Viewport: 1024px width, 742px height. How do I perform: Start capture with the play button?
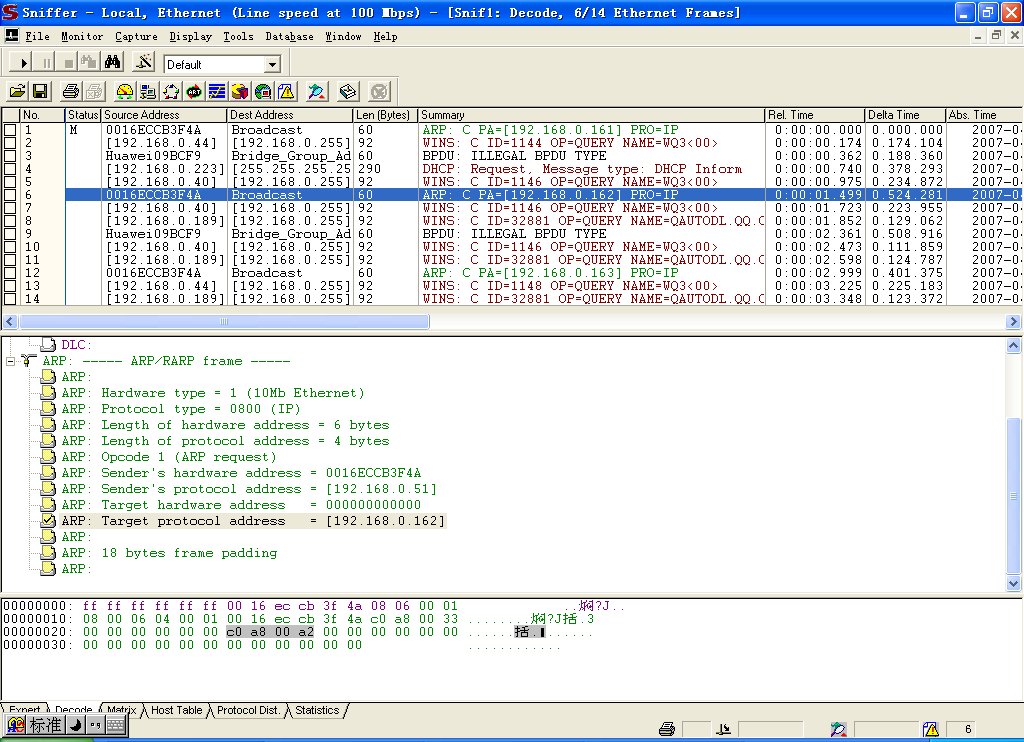click(24, 63)
